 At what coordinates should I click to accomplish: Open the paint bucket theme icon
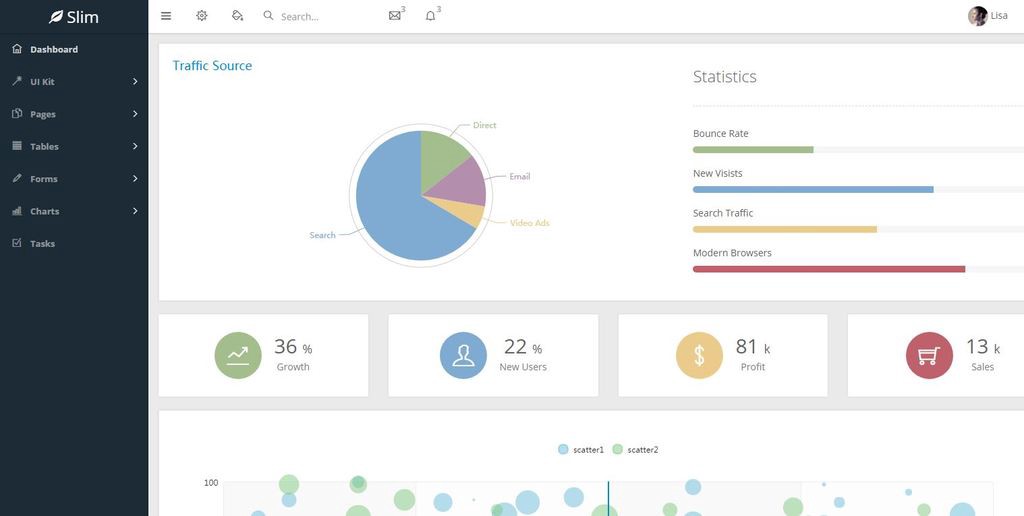pyautogui.click(x=238, y=16)
